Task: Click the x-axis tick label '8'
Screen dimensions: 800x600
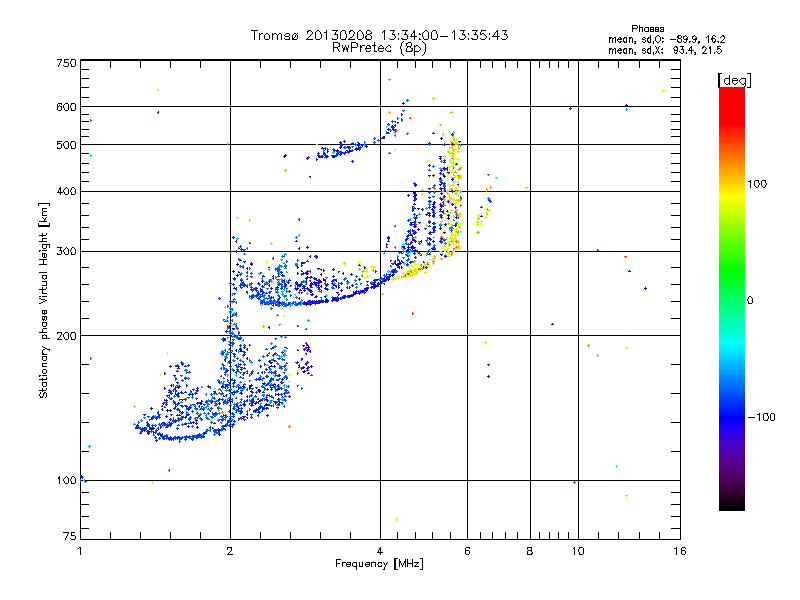Action: (530, 551)
